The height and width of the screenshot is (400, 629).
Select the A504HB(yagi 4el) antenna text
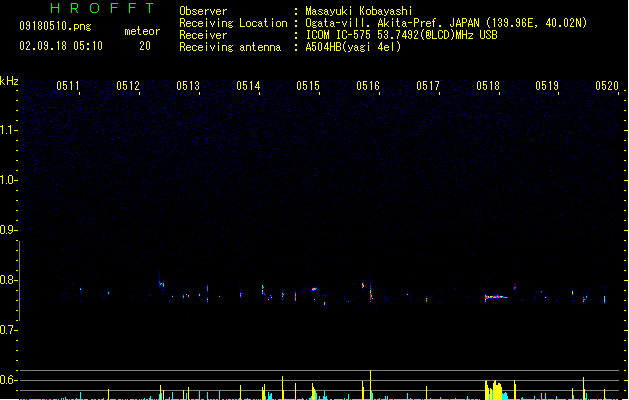click(353, 47)
